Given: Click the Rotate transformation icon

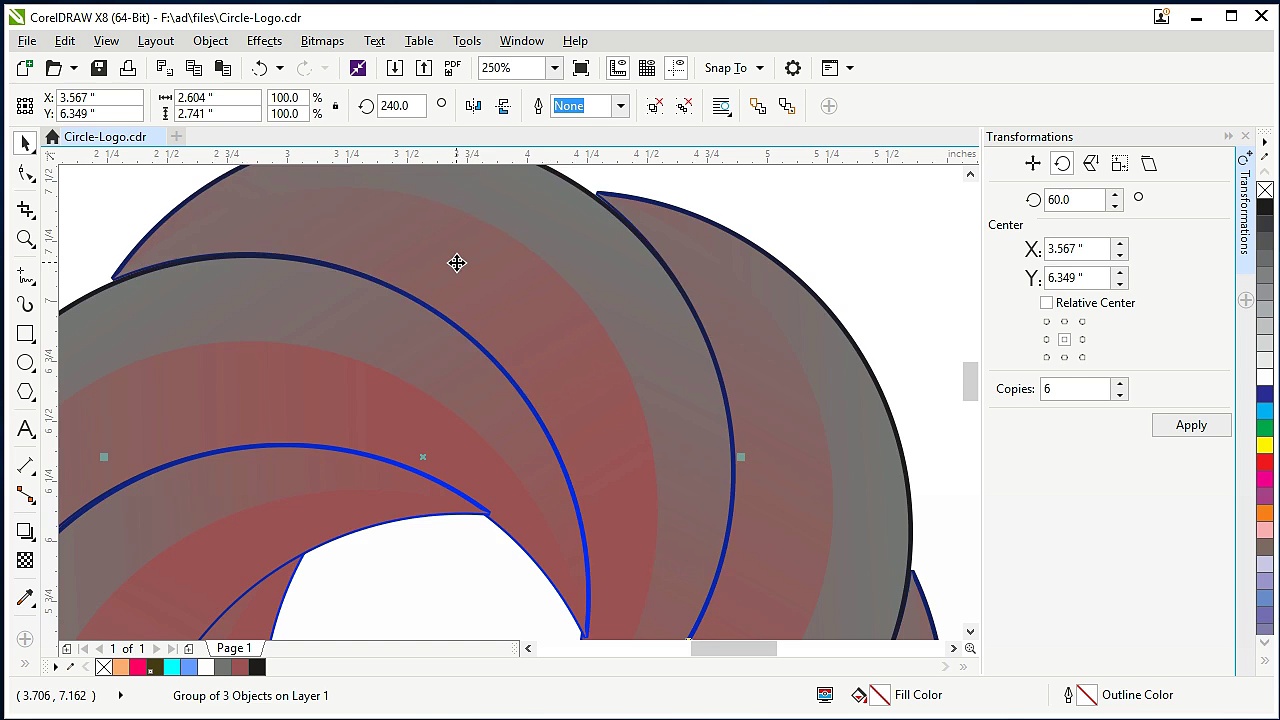Looking at the screenshot, I should (x=1062, y=164).
